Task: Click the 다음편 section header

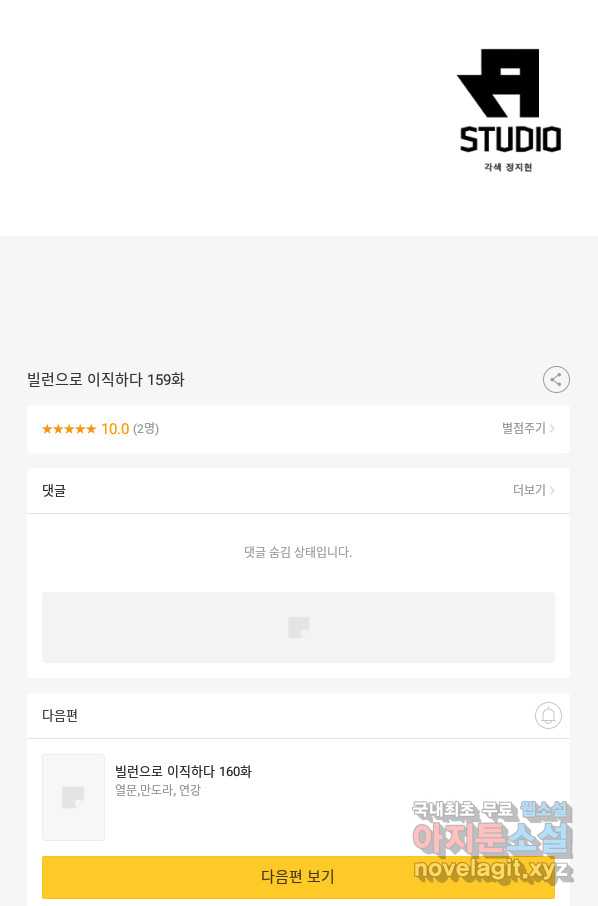Action: [60, 715]
